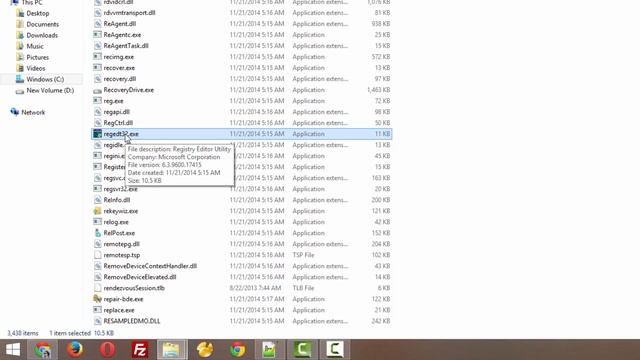The image size is (640, 360).
Task: Click the 242 KB size cell
Action: point(381,321)
